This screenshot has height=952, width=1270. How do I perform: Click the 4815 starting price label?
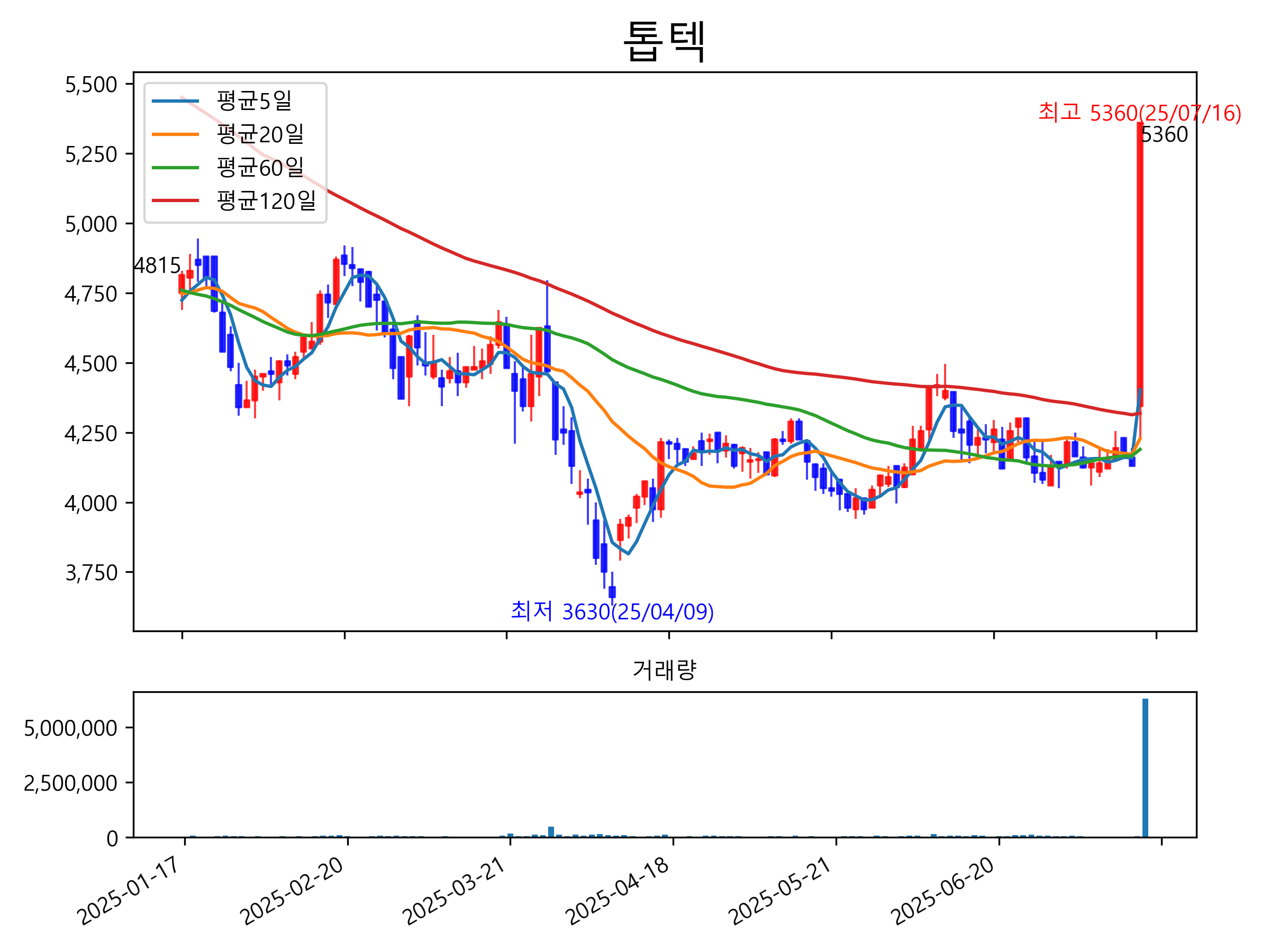[x=157, y=266]
